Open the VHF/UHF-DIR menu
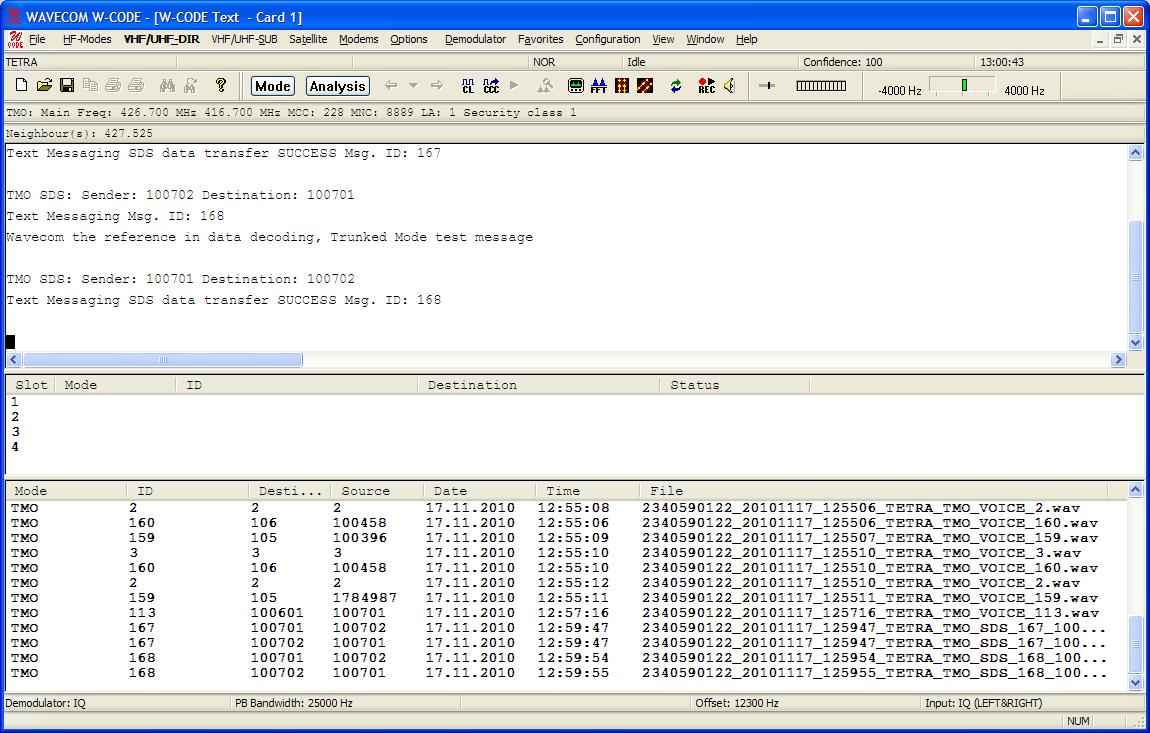 coord(161,40)
